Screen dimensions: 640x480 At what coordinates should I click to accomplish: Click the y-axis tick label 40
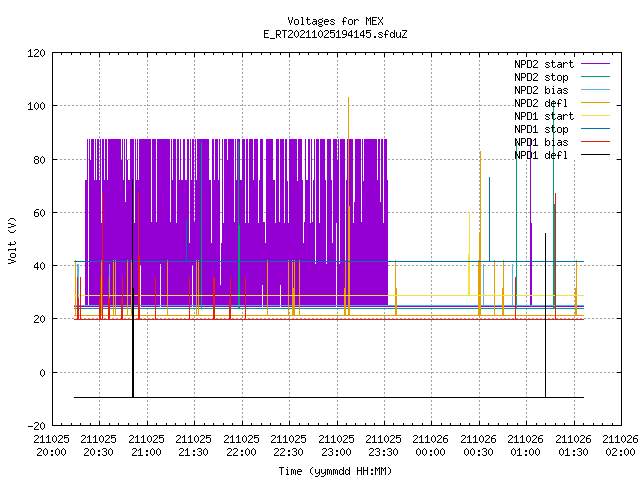[39, 266]
